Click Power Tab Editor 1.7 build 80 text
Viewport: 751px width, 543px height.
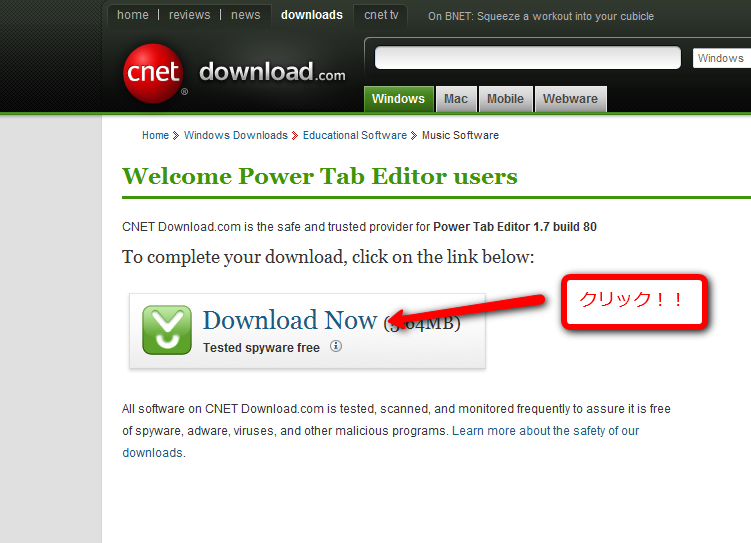(x=515, y=226)
